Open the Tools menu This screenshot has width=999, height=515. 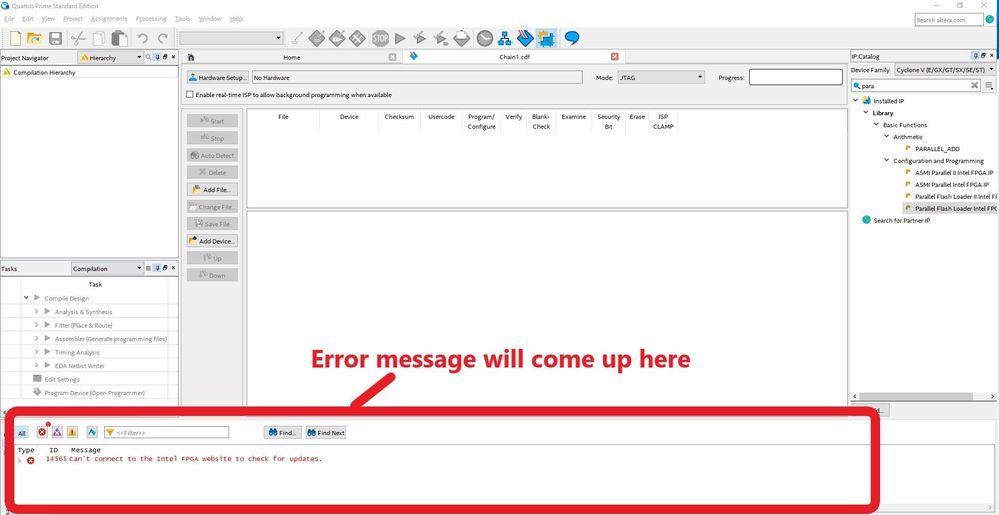(182, 19)
